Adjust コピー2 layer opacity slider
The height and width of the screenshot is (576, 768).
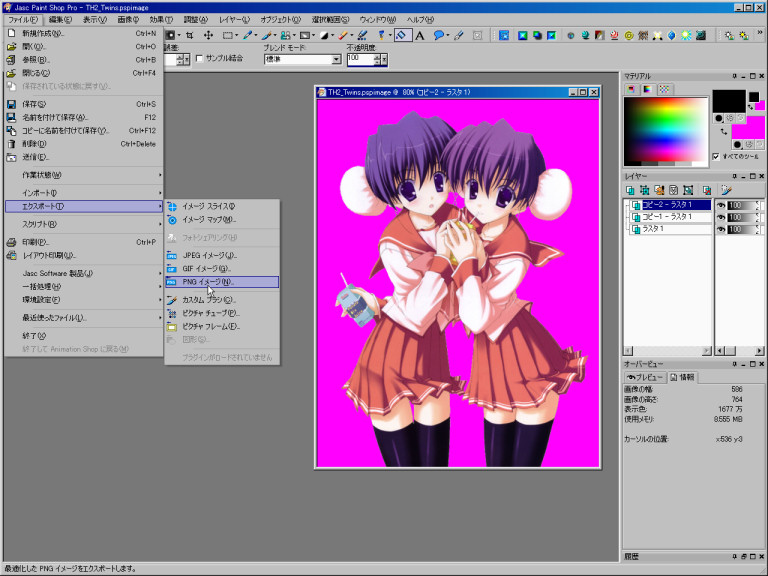743,205
